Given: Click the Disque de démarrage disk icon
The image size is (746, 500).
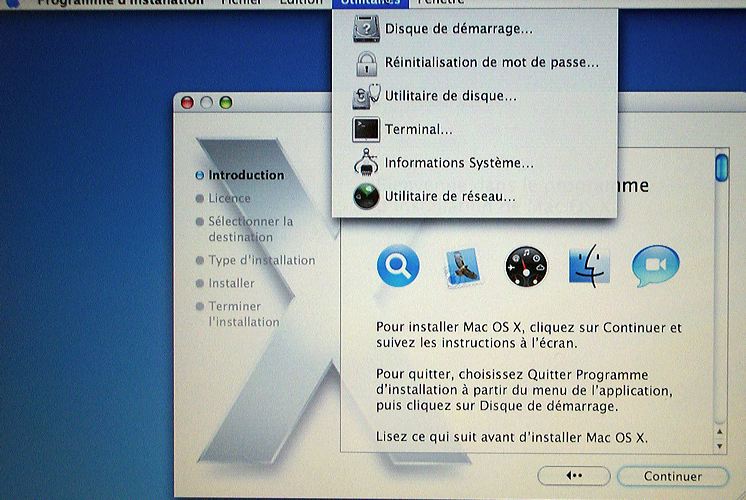Looking at the screenshot, I should click(366, 29).
